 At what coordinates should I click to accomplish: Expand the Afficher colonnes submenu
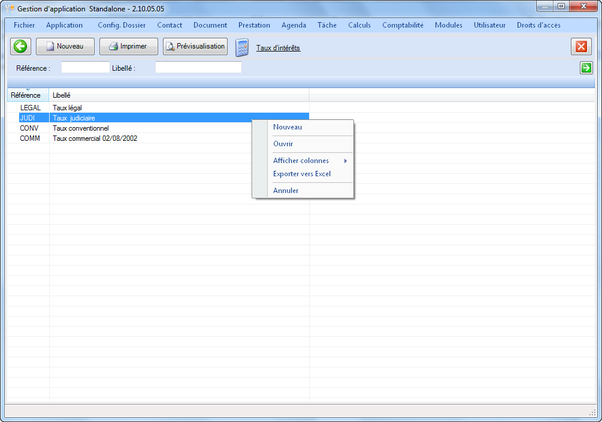point(302,160)
